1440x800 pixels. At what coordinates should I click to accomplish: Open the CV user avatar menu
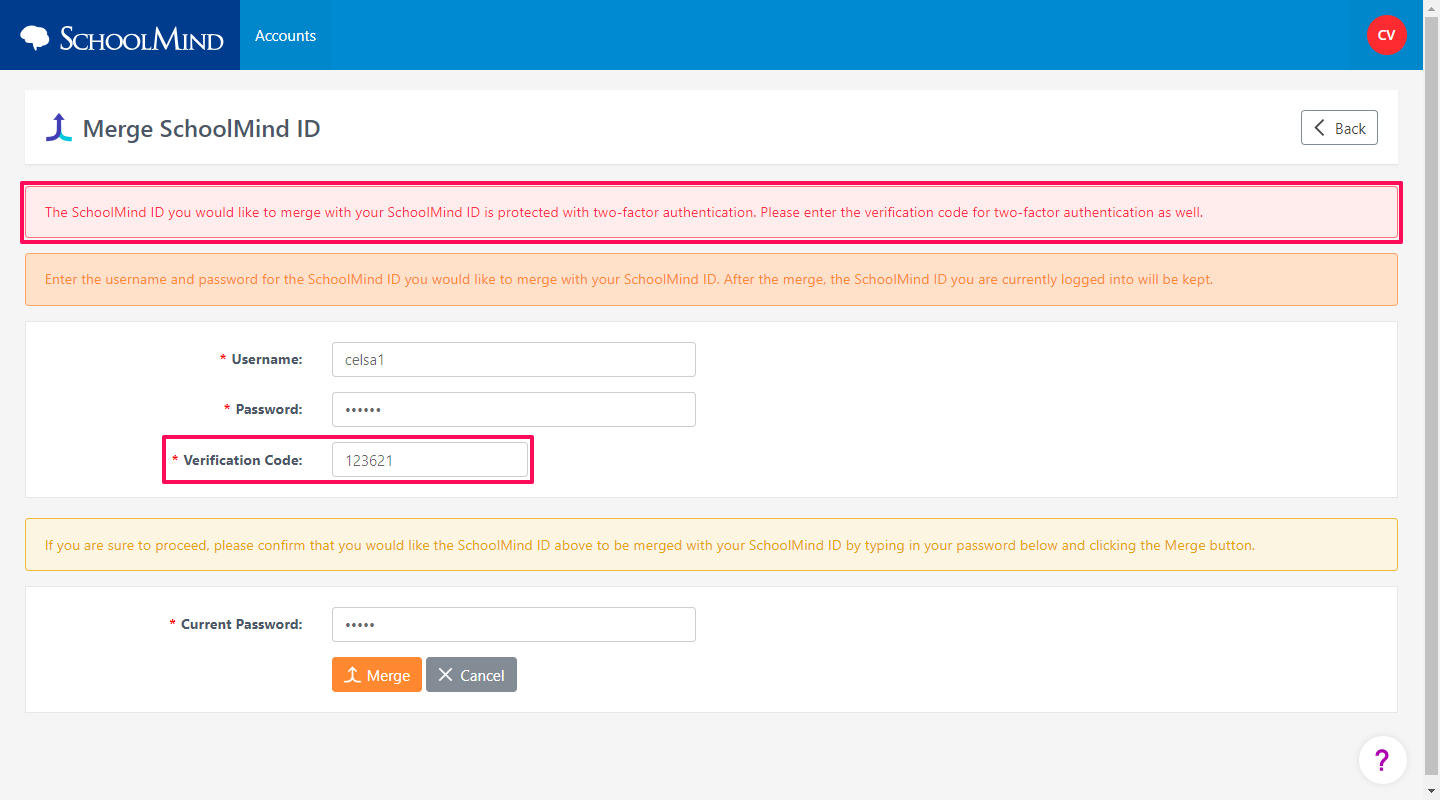[x=1386, y=35]
